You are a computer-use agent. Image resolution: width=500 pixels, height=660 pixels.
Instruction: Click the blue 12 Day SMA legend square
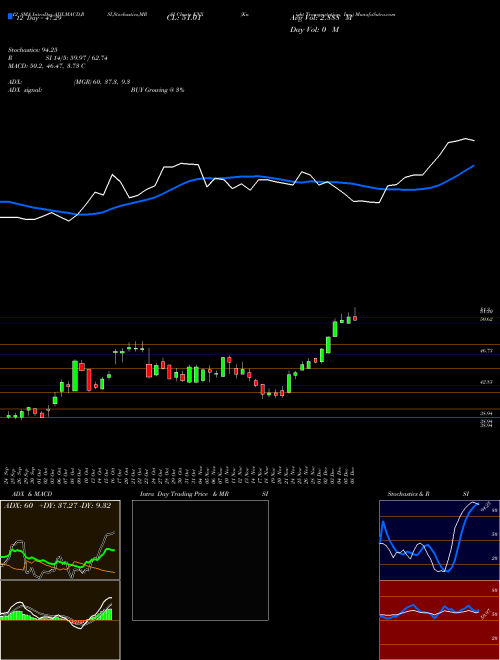click(10, 16)
